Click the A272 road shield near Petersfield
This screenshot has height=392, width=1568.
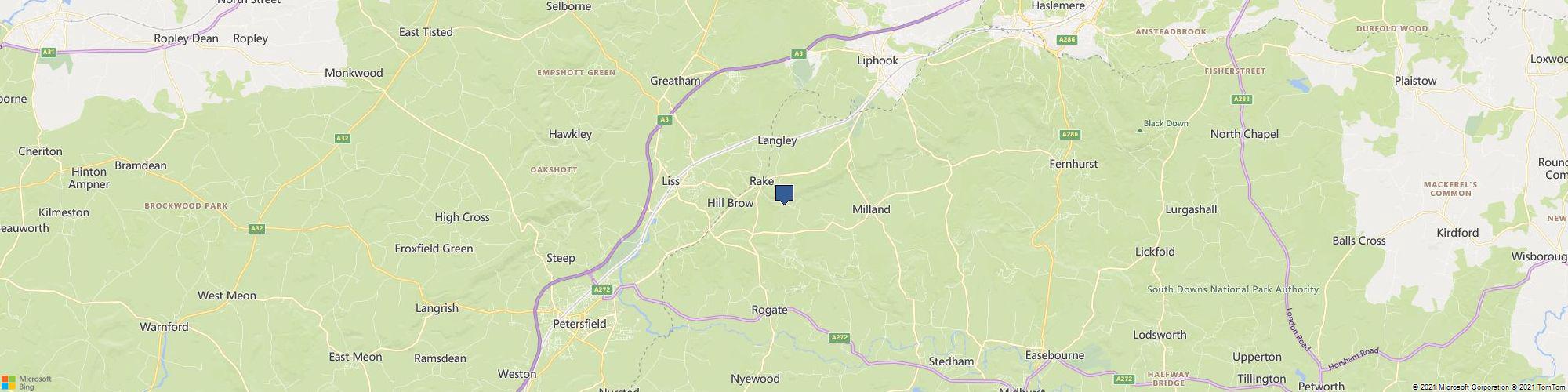[602, 289]
